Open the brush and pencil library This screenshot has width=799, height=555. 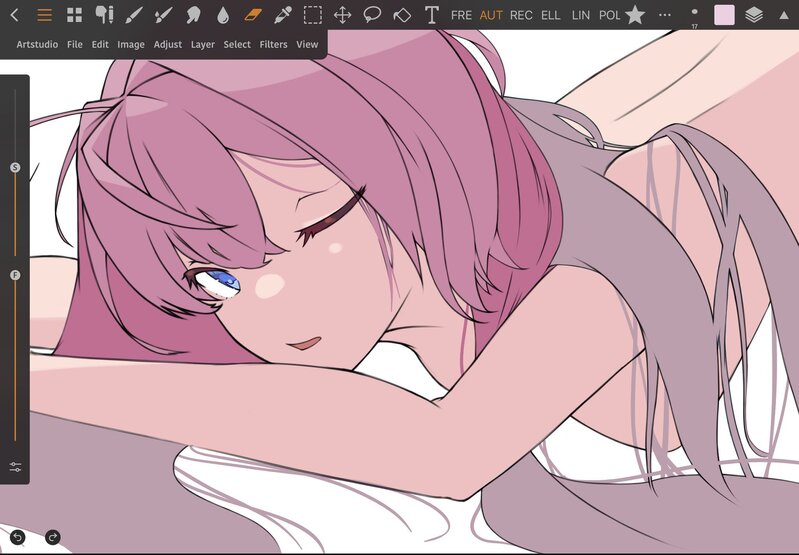[104, 15]
